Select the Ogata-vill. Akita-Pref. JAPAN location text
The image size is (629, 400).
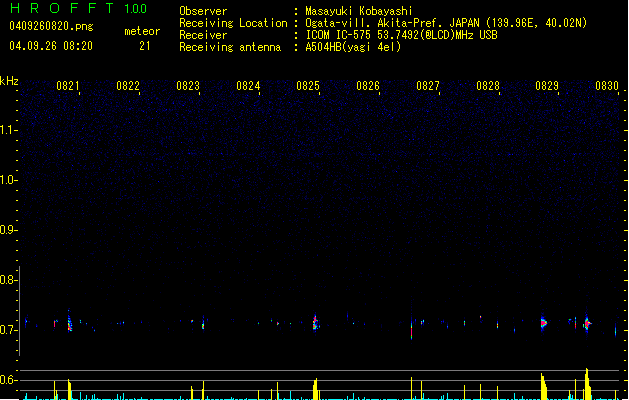click(446, 23)
